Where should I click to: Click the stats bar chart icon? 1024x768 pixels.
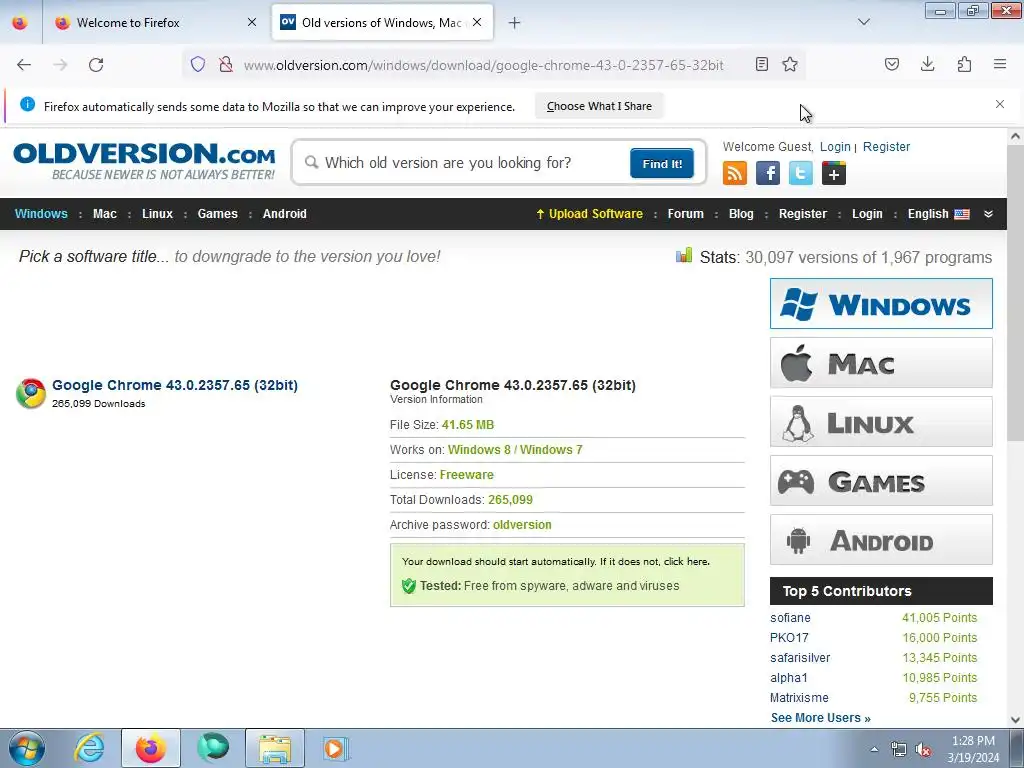tap(684, 255)
